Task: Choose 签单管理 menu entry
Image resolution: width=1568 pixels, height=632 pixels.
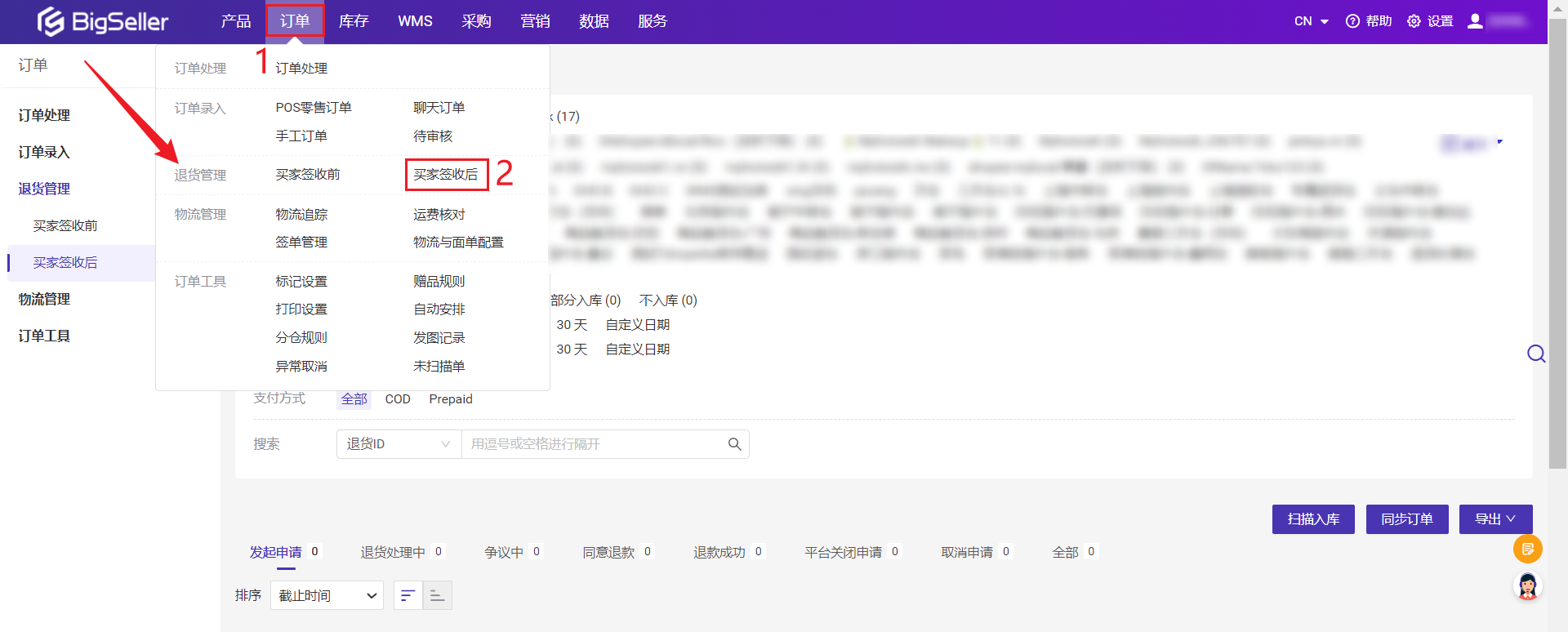Action: pos(301,243)
